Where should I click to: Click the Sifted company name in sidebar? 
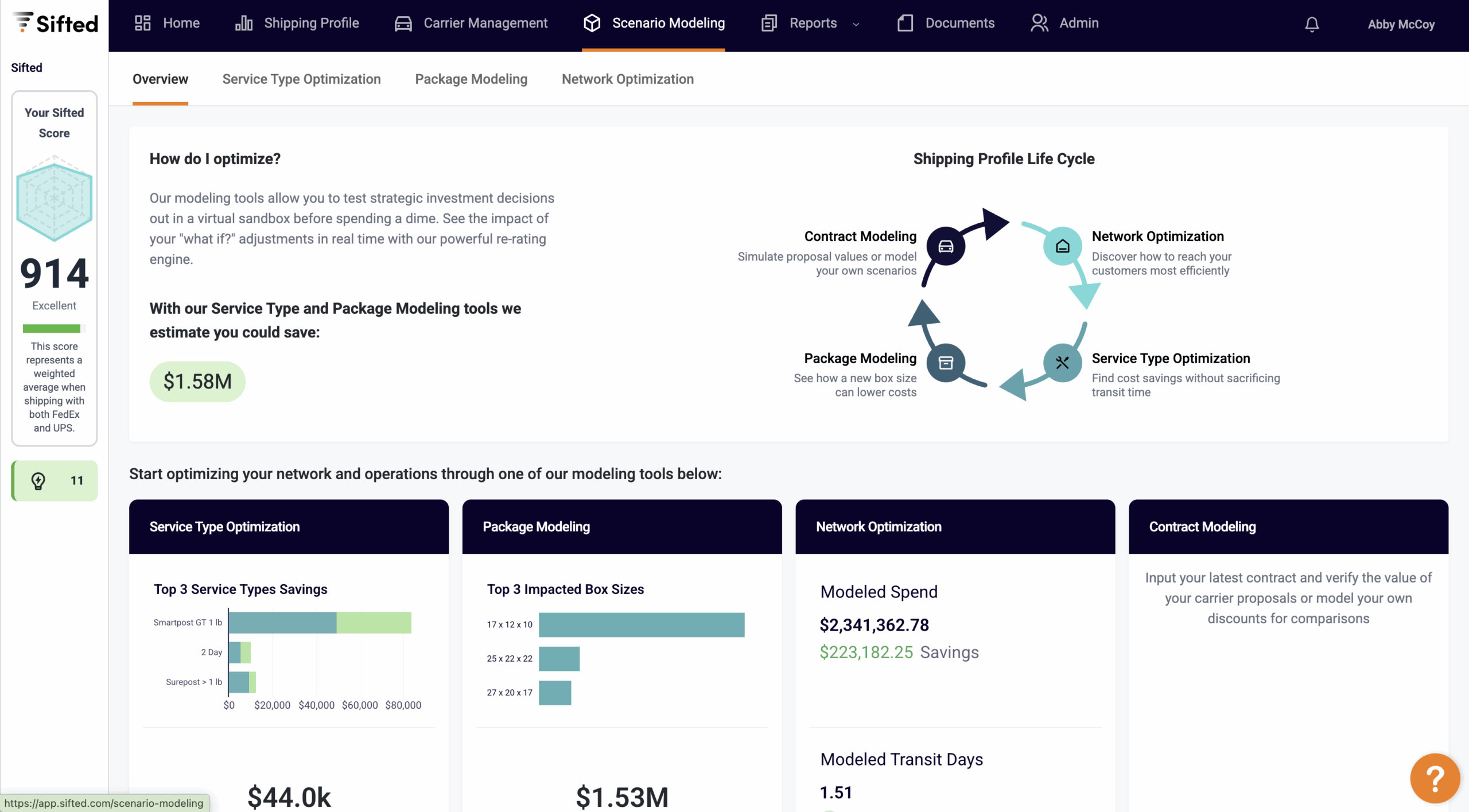27,68
